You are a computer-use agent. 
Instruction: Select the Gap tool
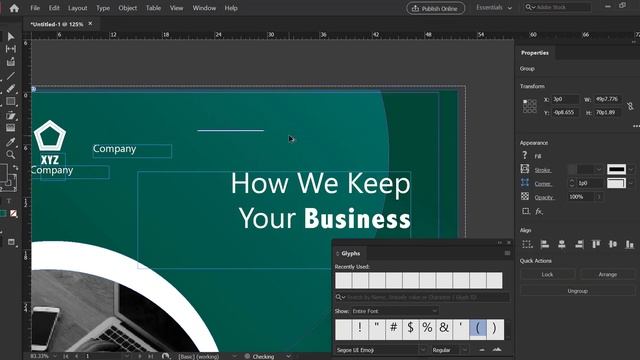[11, 49]
